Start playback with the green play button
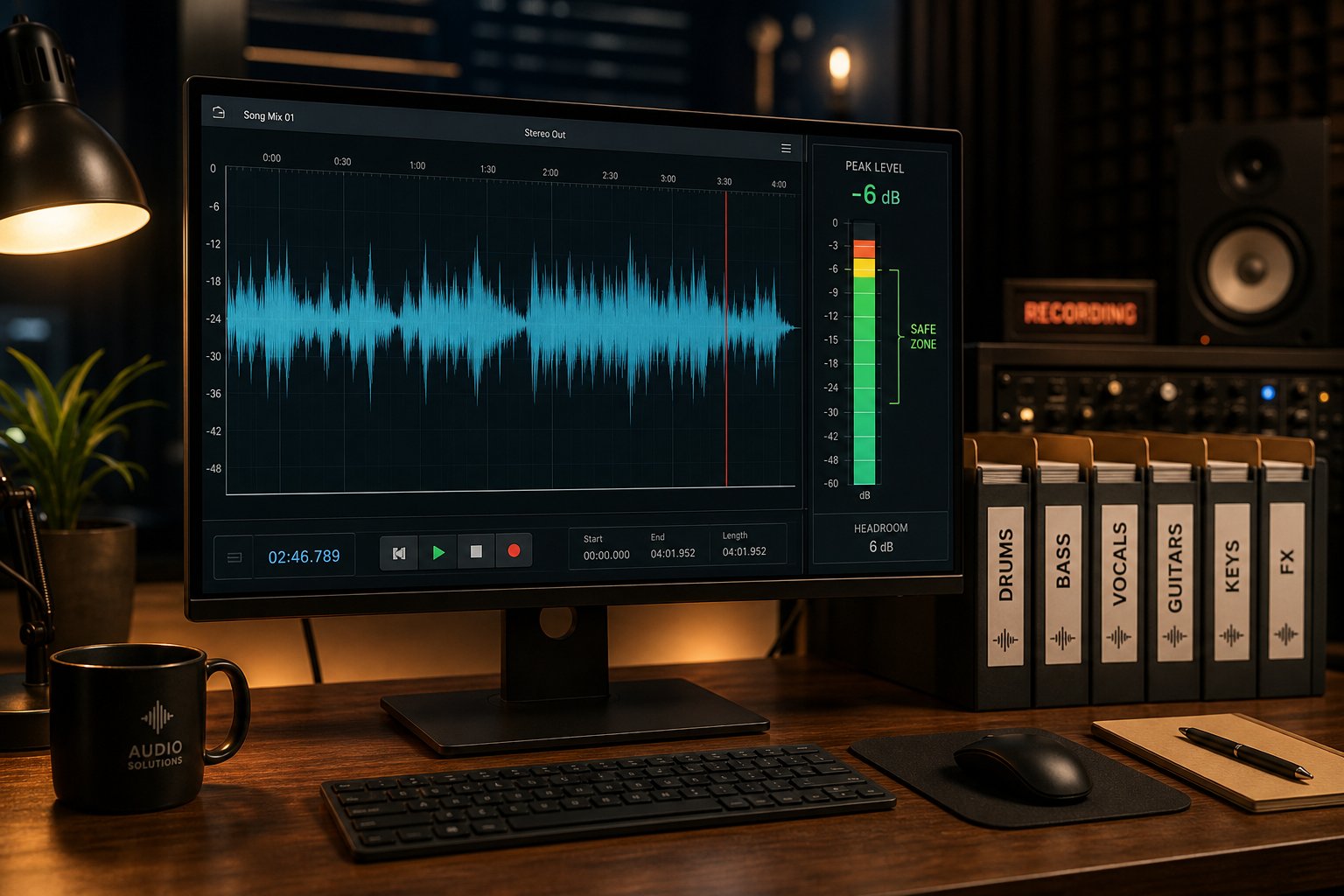 click(438, 552)
